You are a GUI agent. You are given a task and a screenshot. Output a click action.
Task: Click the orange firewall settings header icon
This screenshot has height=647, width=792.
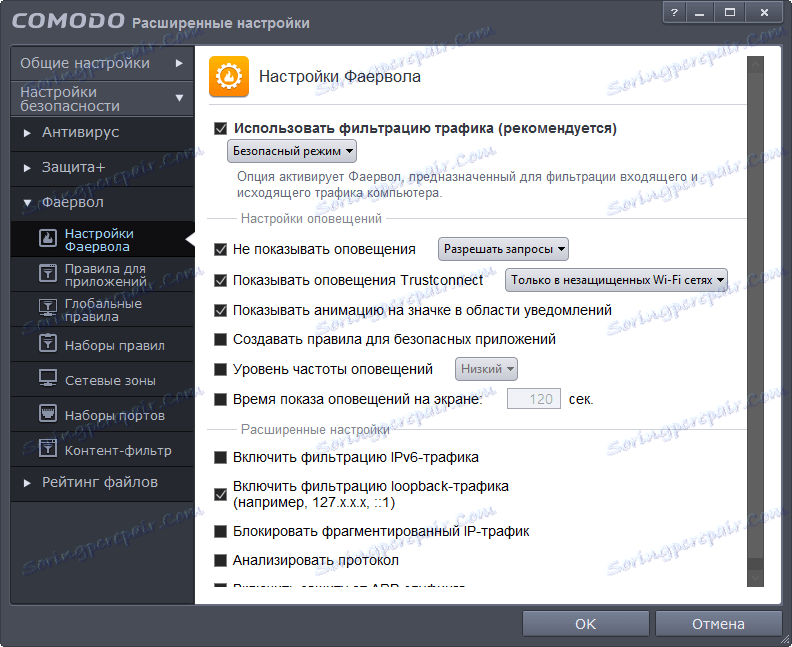229,76
